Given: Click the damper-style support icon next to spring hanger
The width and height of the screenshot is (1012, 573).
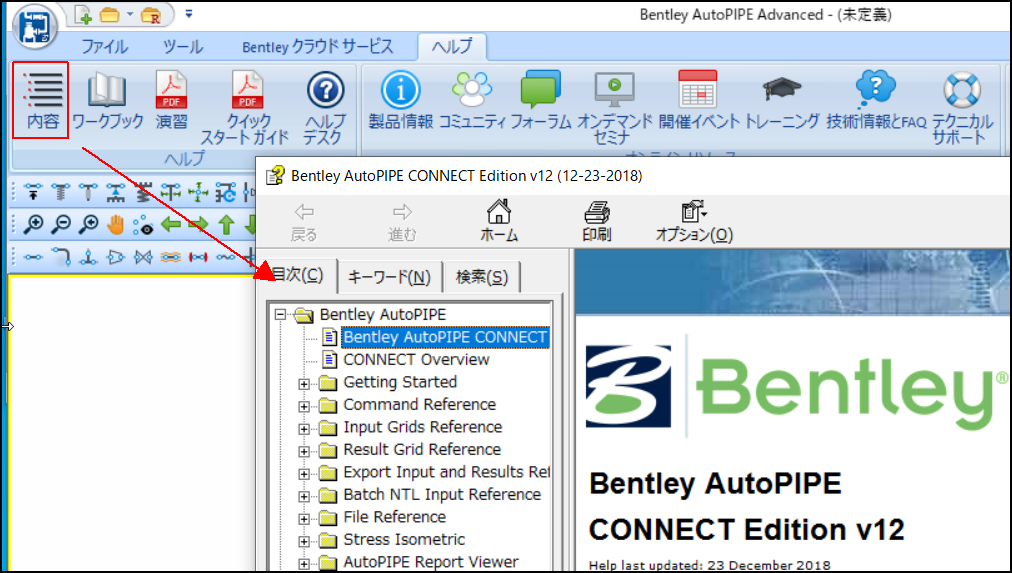Looking at the screenshot, I should point(88,192).
